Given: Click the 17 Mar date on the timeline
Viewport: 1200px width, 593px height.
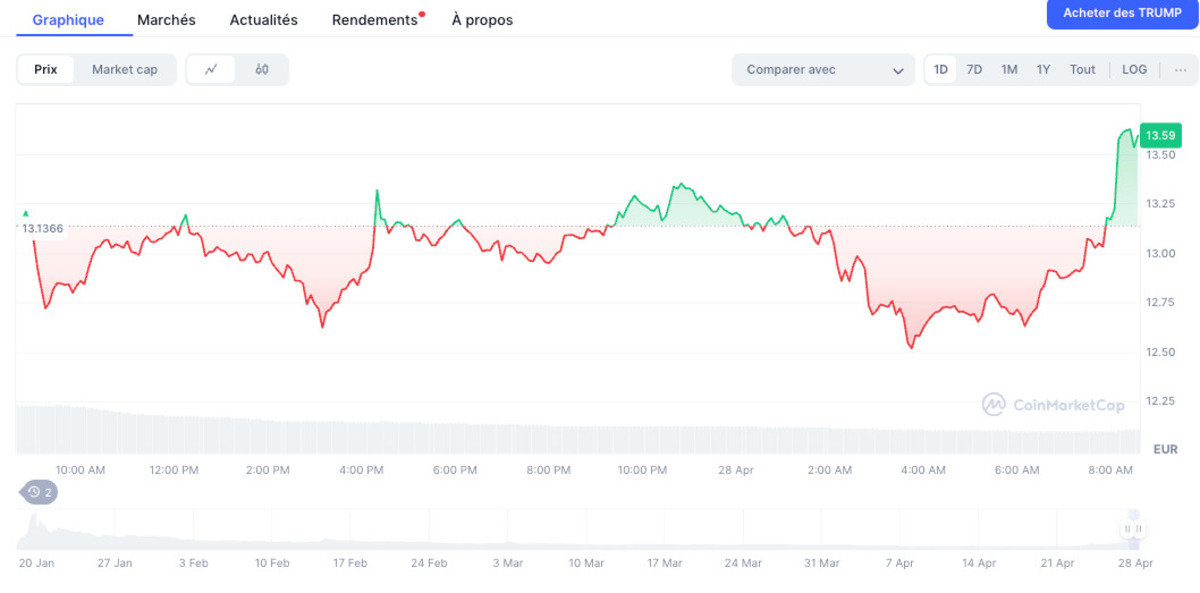Looking at the screenshot, I should (664, 563).
